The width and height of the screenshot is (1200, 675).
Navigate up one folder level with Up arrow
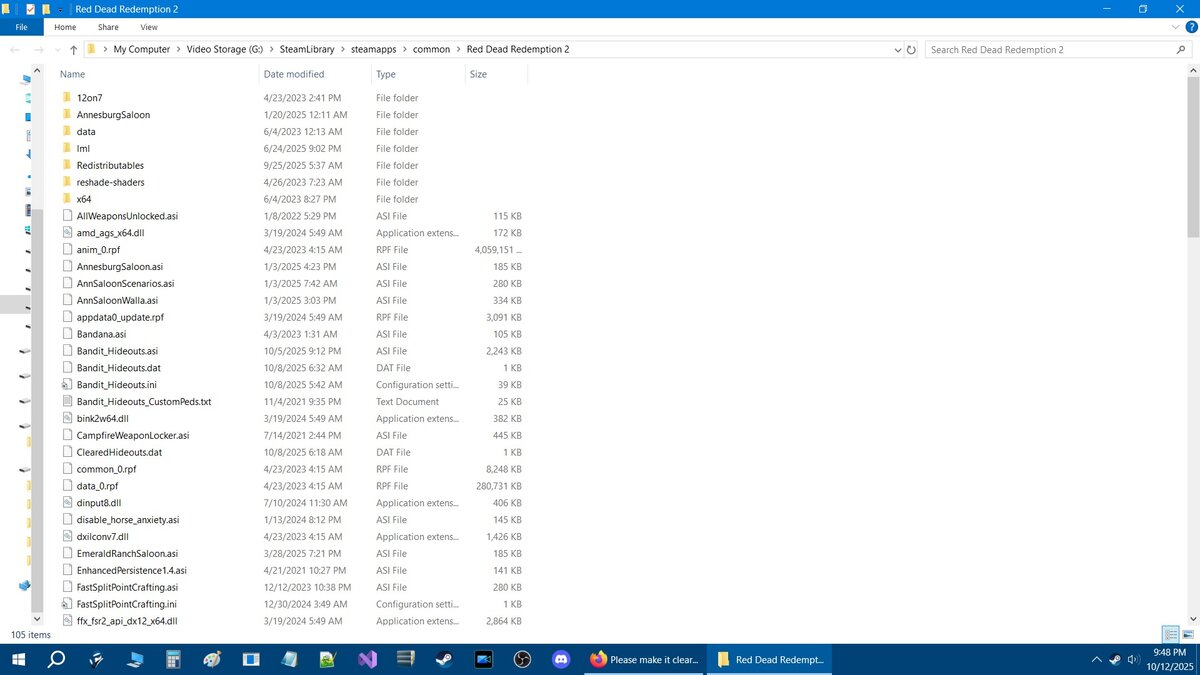click(74, 49)
